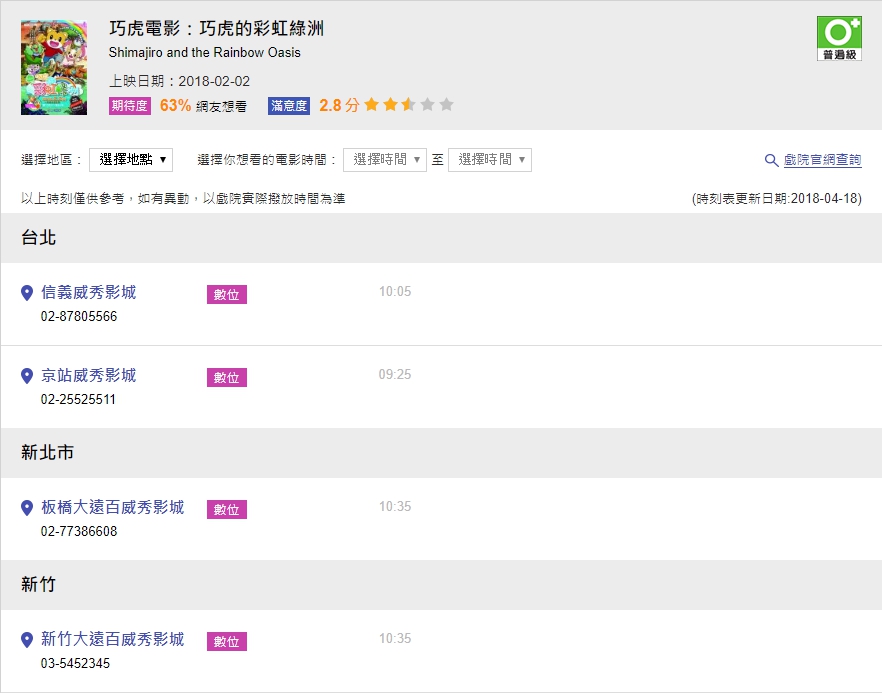882x693 pixels.
Task: Click the movie poster thumbnail
Action: (x=54, y=68)
